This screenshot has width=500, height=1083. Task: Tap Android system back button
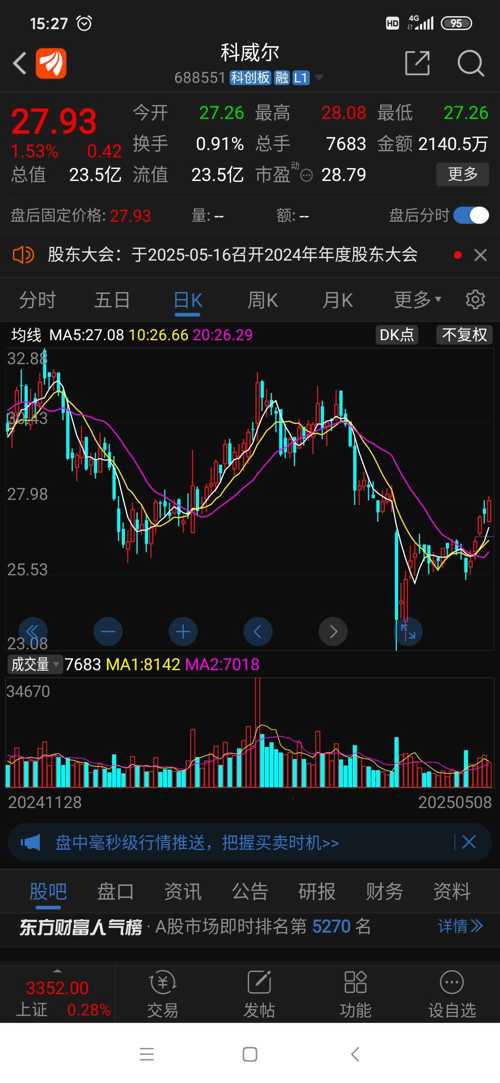[x=355, y=1054]
